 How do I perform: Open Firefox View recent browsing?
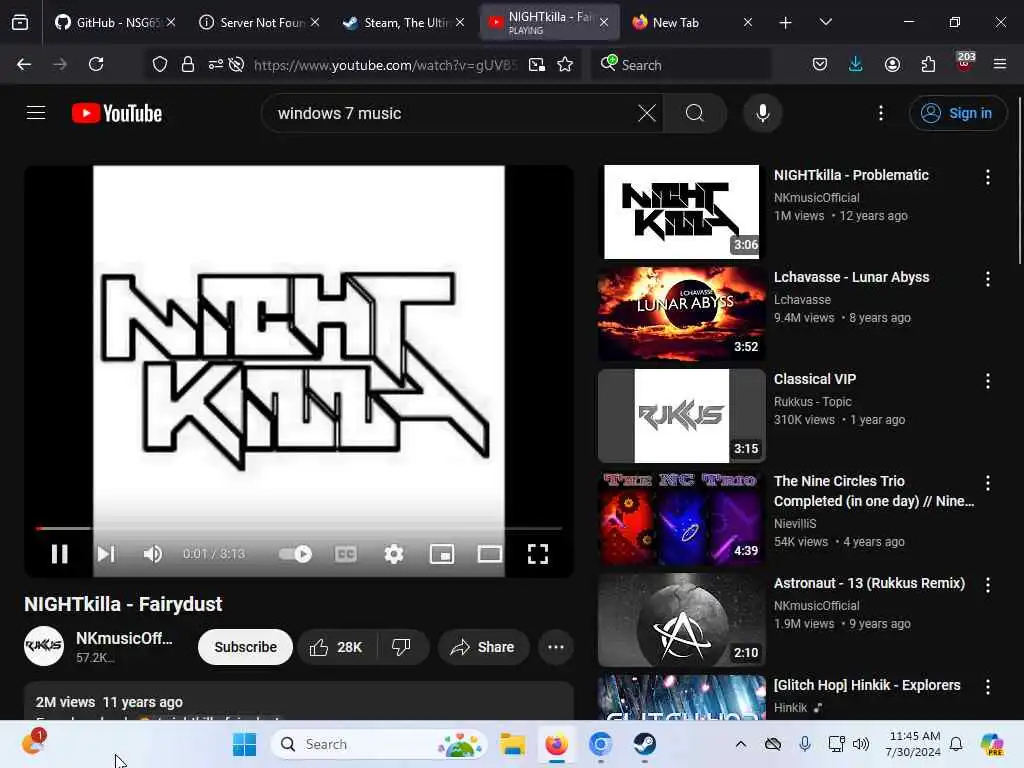pos(20,22)
